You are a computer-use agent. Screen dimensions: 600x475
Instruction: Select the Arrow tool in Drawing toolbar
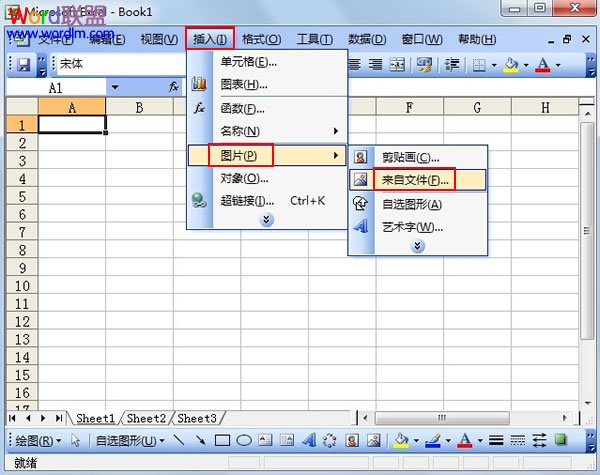(x=201, y=440)
